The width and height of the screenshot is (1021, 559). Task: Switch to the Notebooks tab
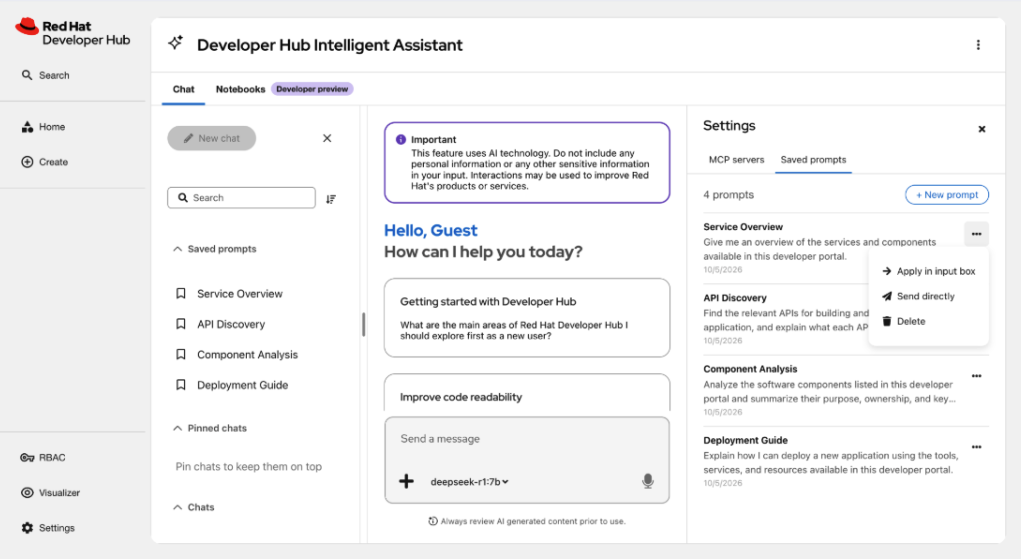[x=240, y=89]
